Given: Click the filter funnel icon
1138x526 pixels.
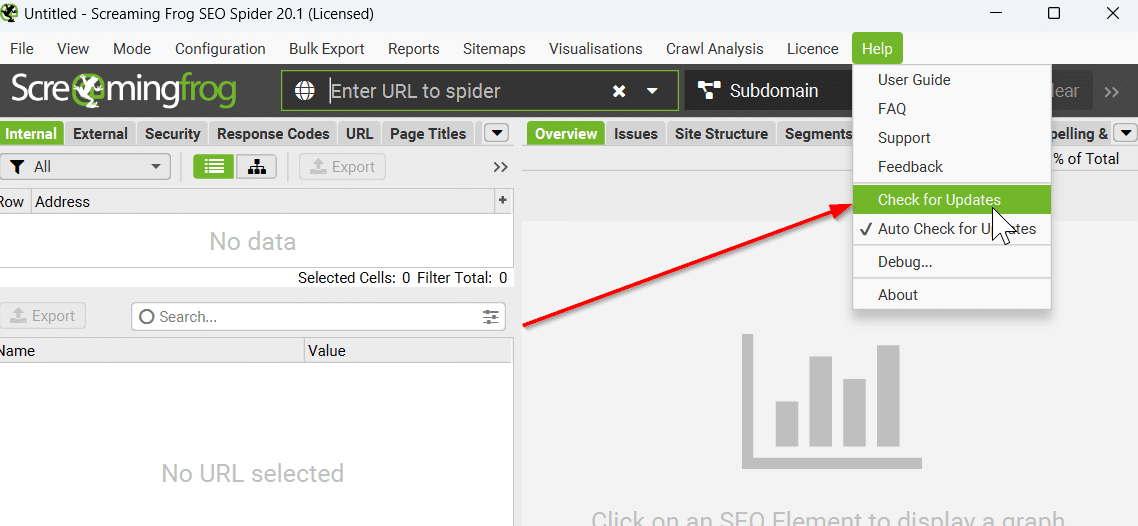Looking at the screenshot, I should coord(17,167).
